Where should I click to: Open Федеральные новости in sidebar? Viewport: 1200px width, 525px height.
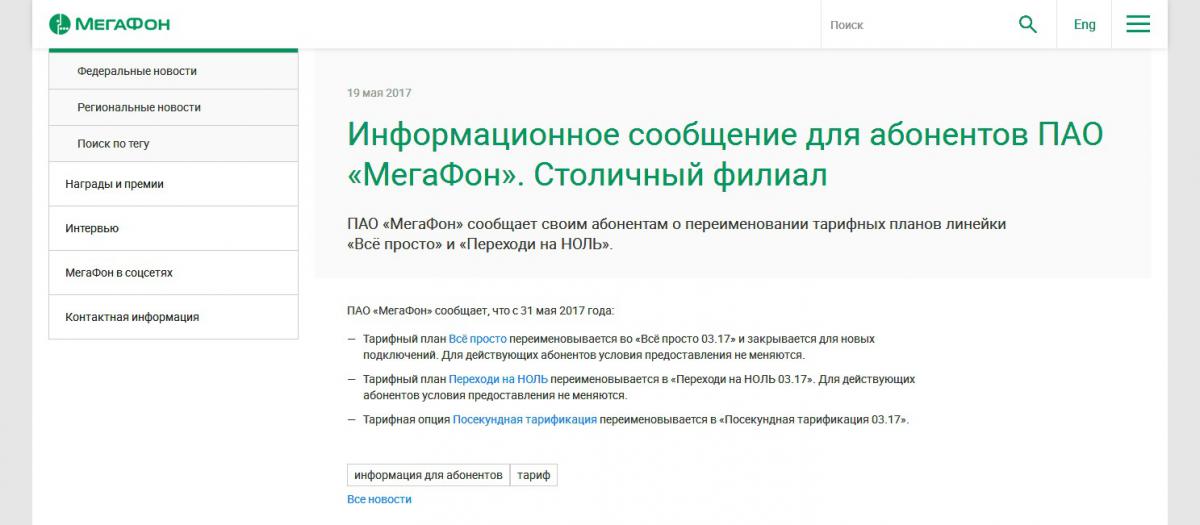pos(137,71)
